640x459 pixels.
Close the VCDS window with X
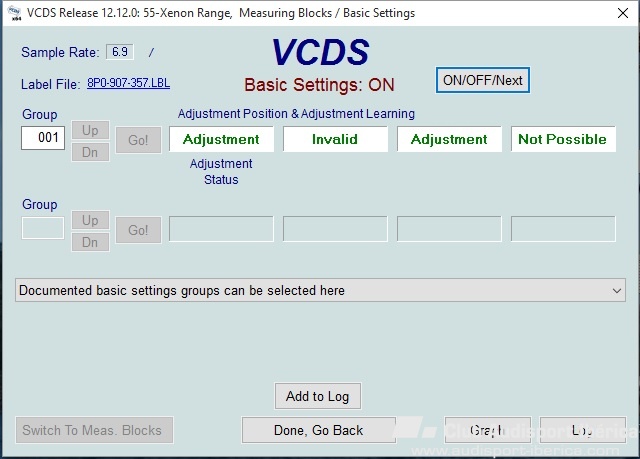pyautogui.click(x=623, y=13)
